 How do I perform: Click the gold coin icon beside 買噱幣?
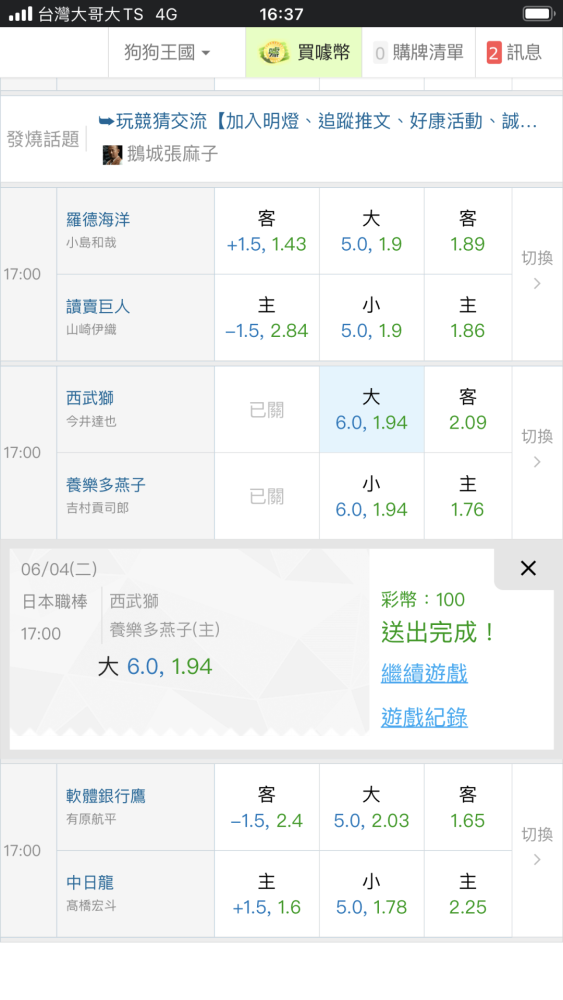coord(274,52)
